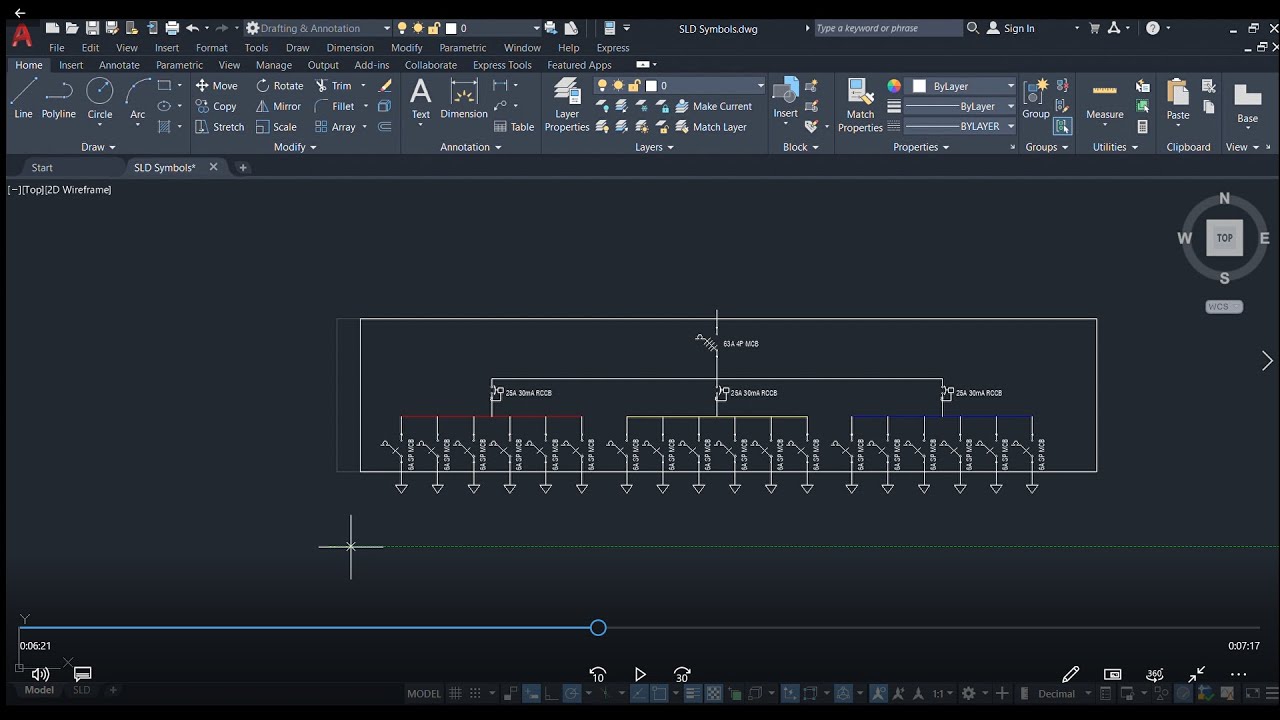Screen dimensions: 1280x720
Task: Toggle polar tracking in status bar
Action: [572, 693]
